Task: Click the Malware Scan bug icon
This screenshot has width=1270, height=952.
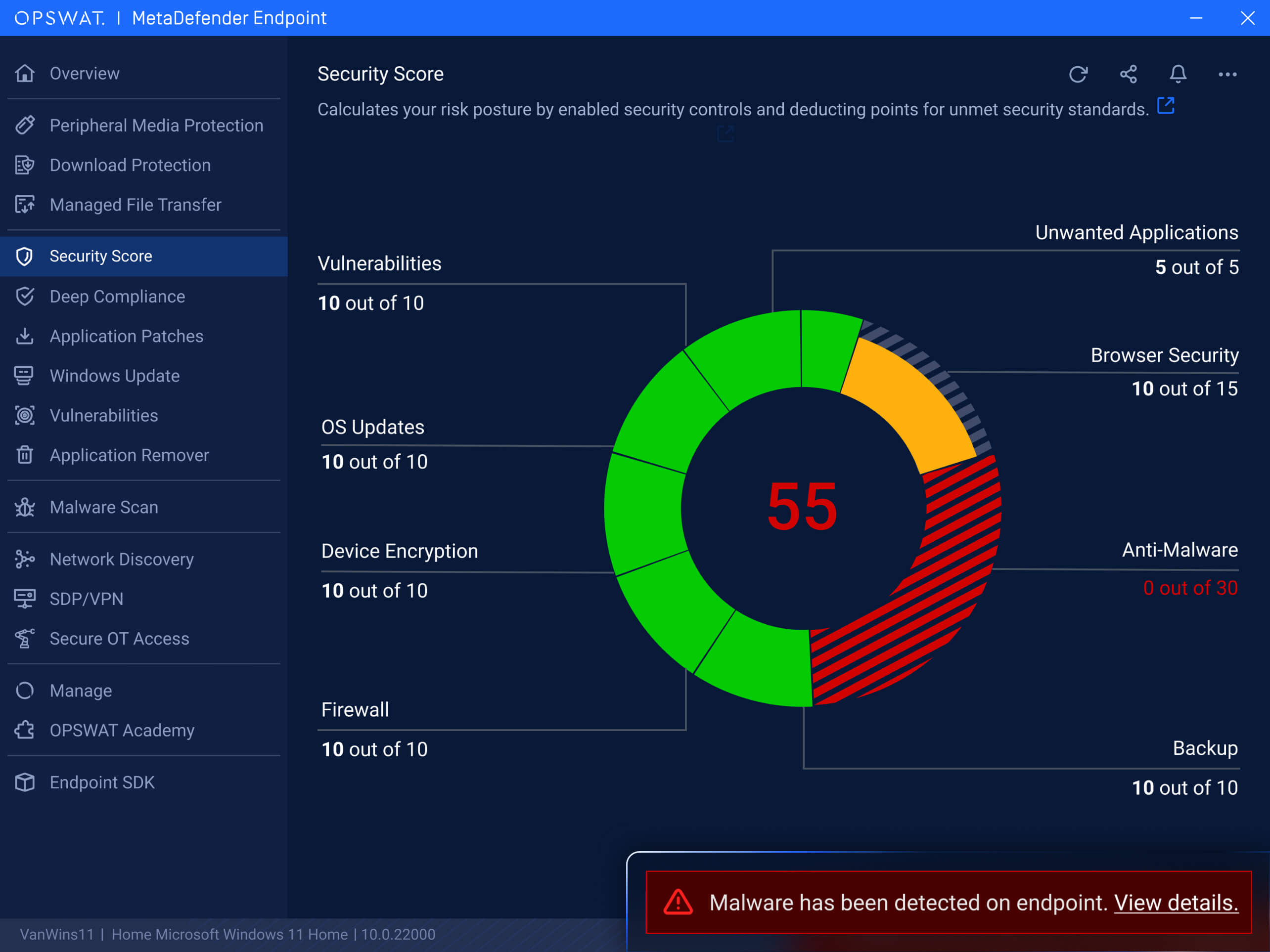Action: point(25,507)
